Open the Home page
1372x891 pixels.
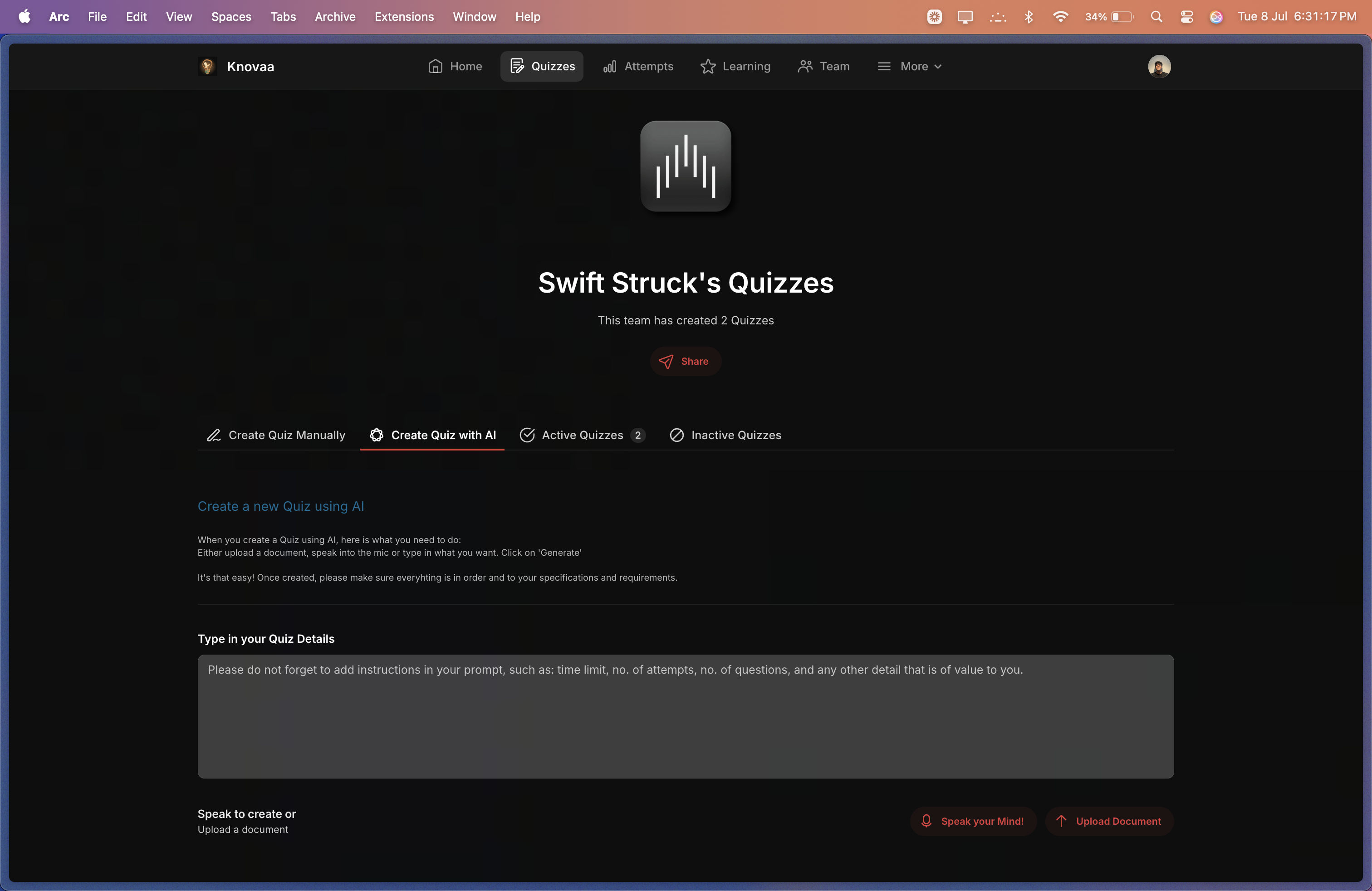tap(455, 66)
